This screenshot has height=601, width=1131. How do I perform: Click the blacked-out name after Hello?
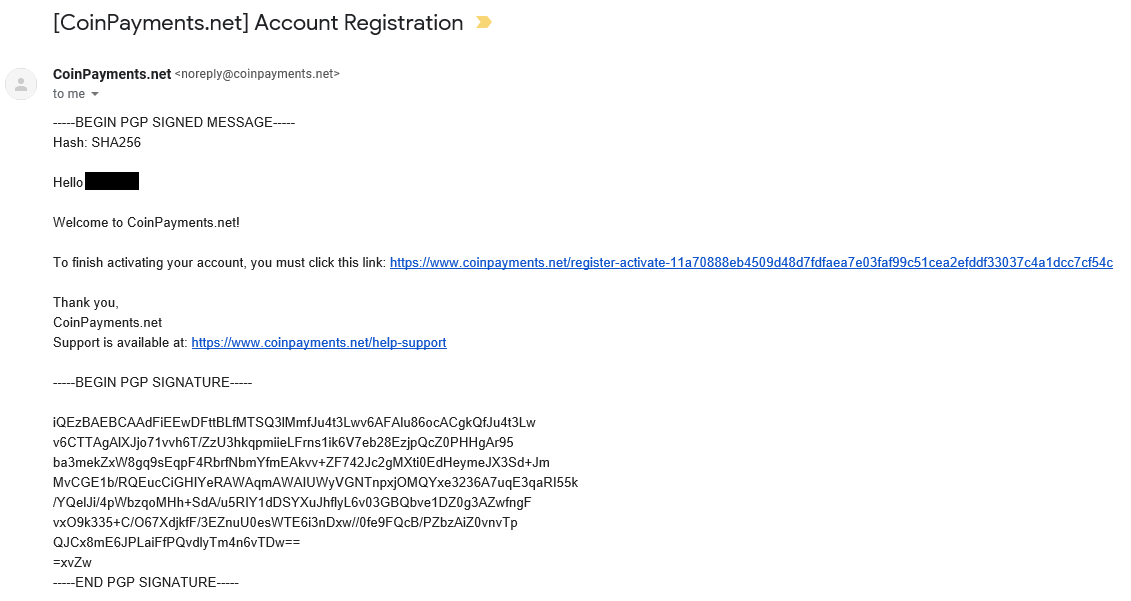pos(112,182)
